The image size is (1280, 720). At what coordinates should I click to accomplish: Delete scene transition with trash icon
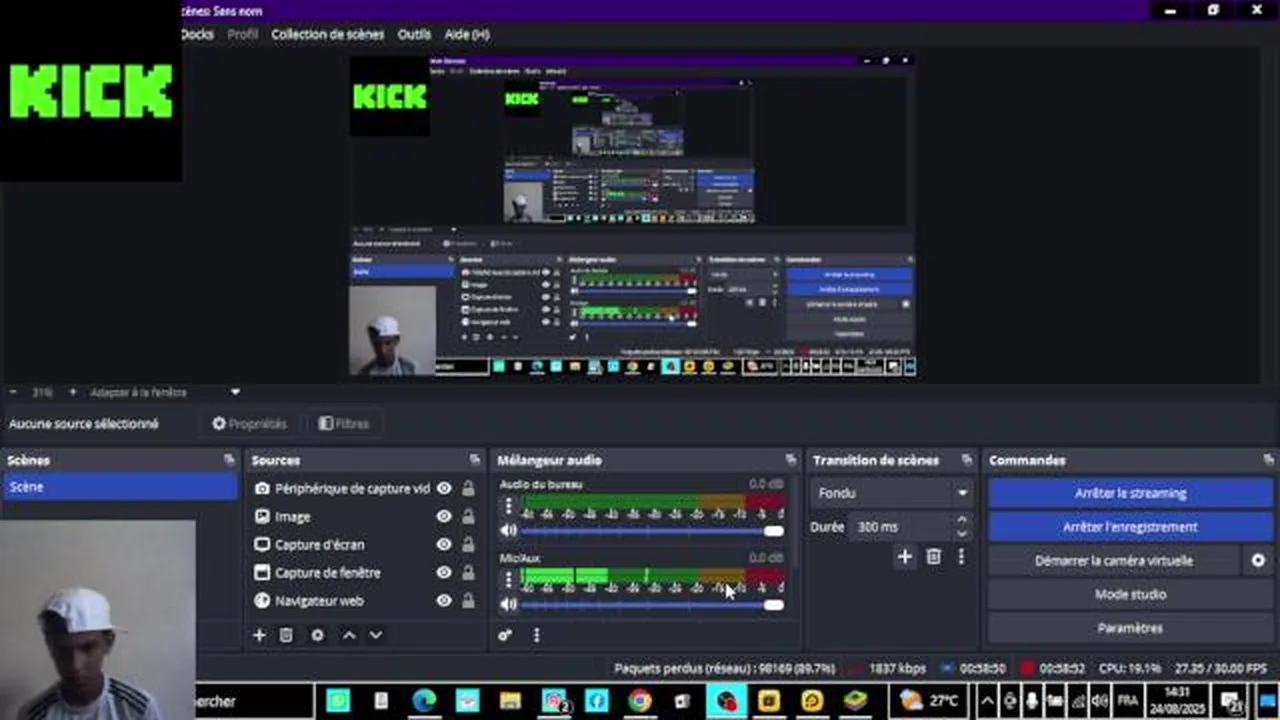[x=933, y=557]
